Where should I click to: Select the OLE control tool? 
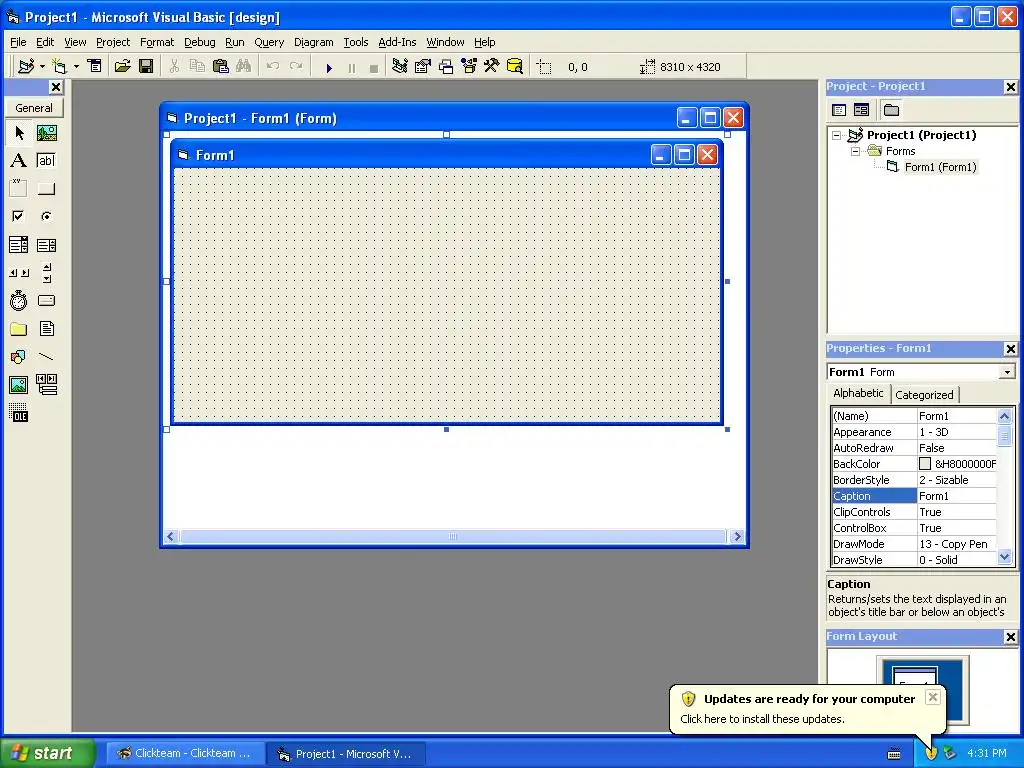pyautogui.click(x=19, y=413)
